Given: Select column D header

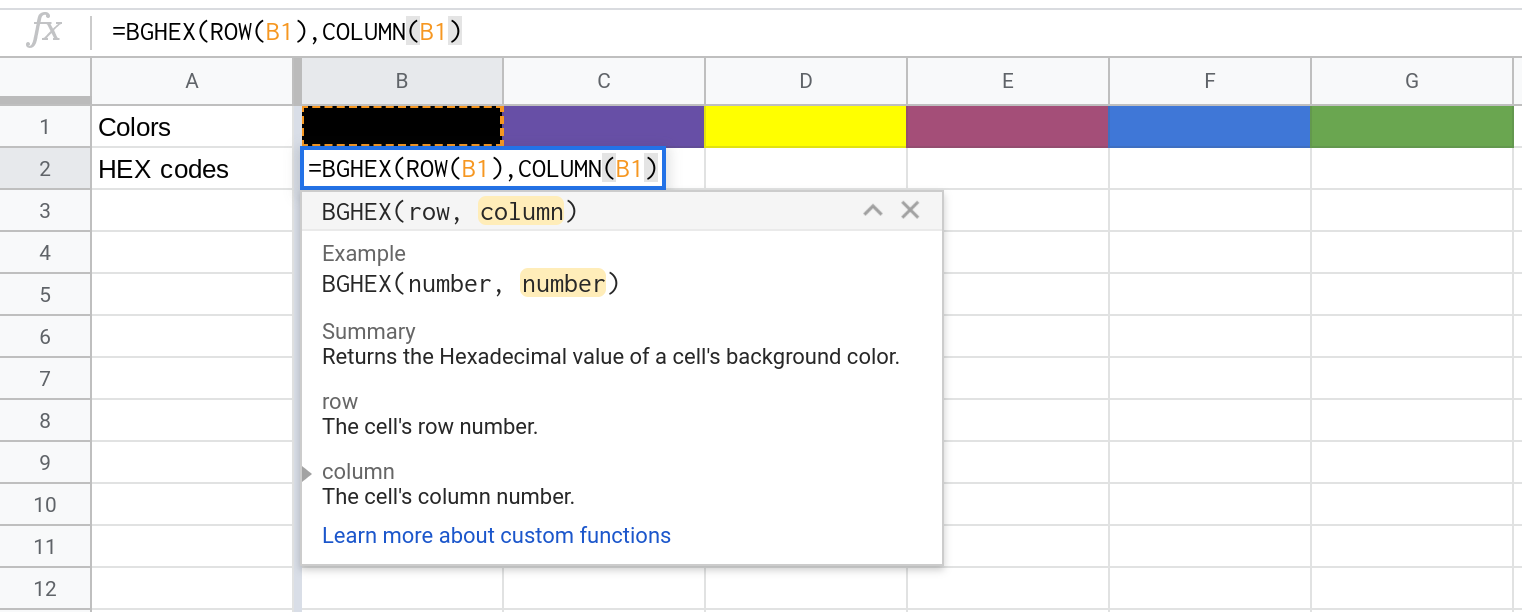Looking at the screenshot, I should pyautogui.click(x=806, y=81).
